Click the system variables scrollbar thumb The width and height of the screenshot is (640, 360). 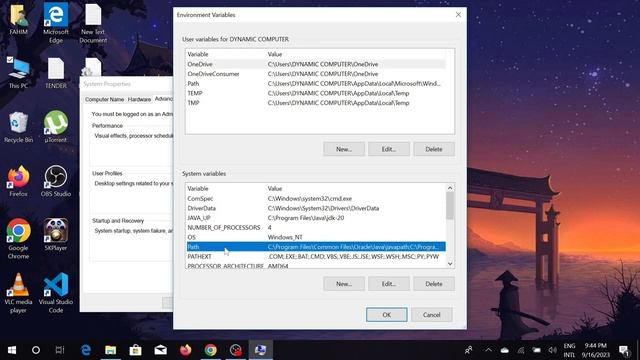point(450,206)
